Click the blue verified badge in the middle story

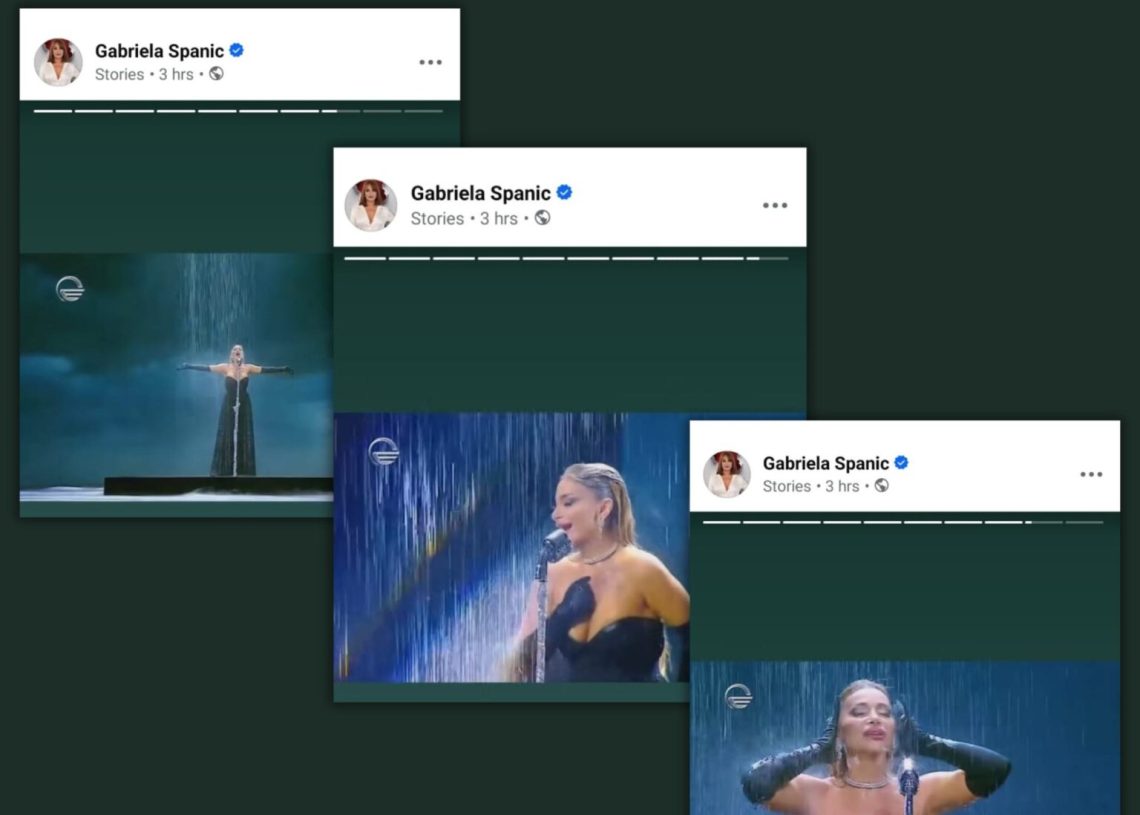tap(564, 192)
